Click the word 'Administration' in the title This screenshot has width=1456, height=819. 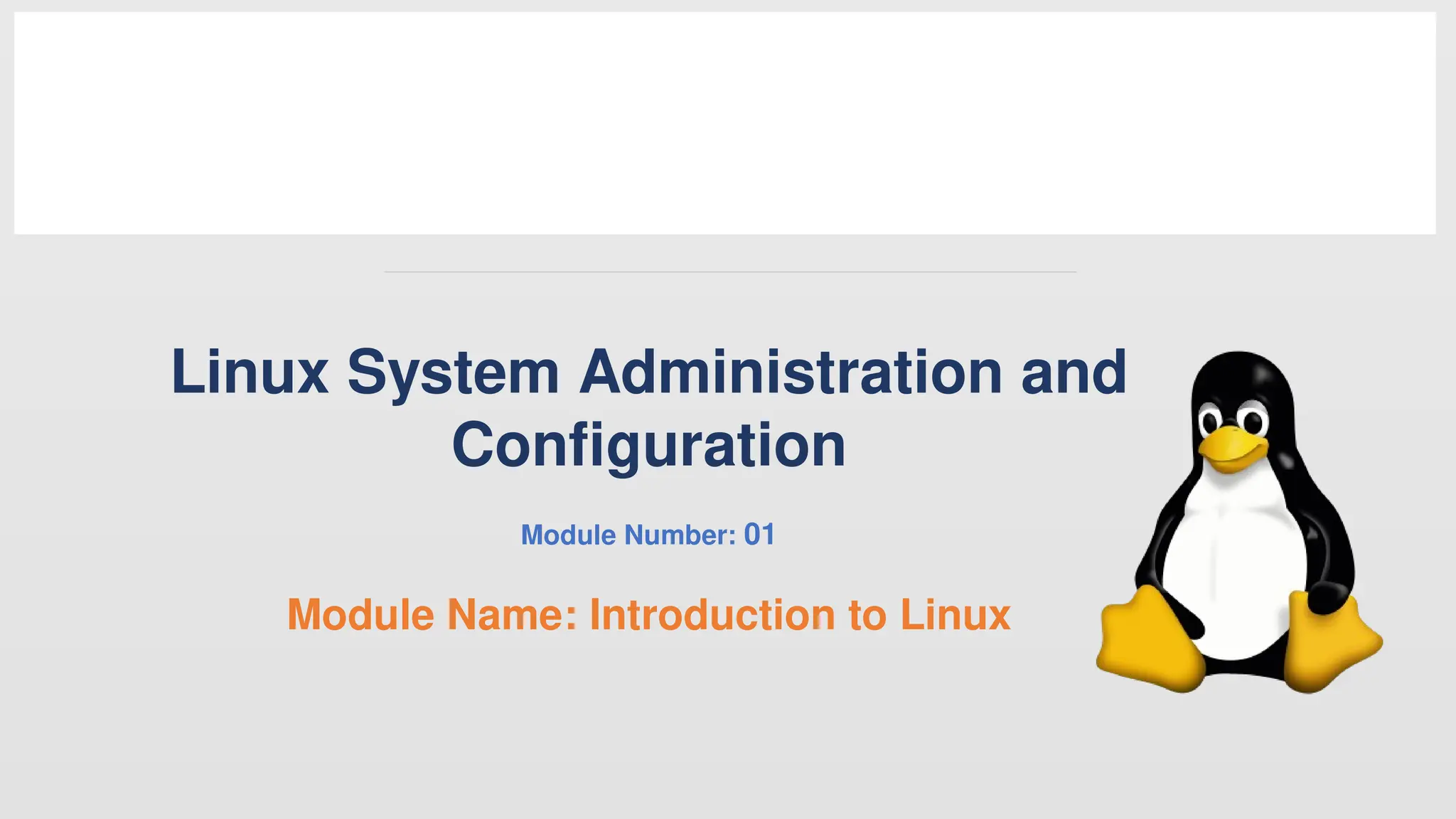pos(791,372)
